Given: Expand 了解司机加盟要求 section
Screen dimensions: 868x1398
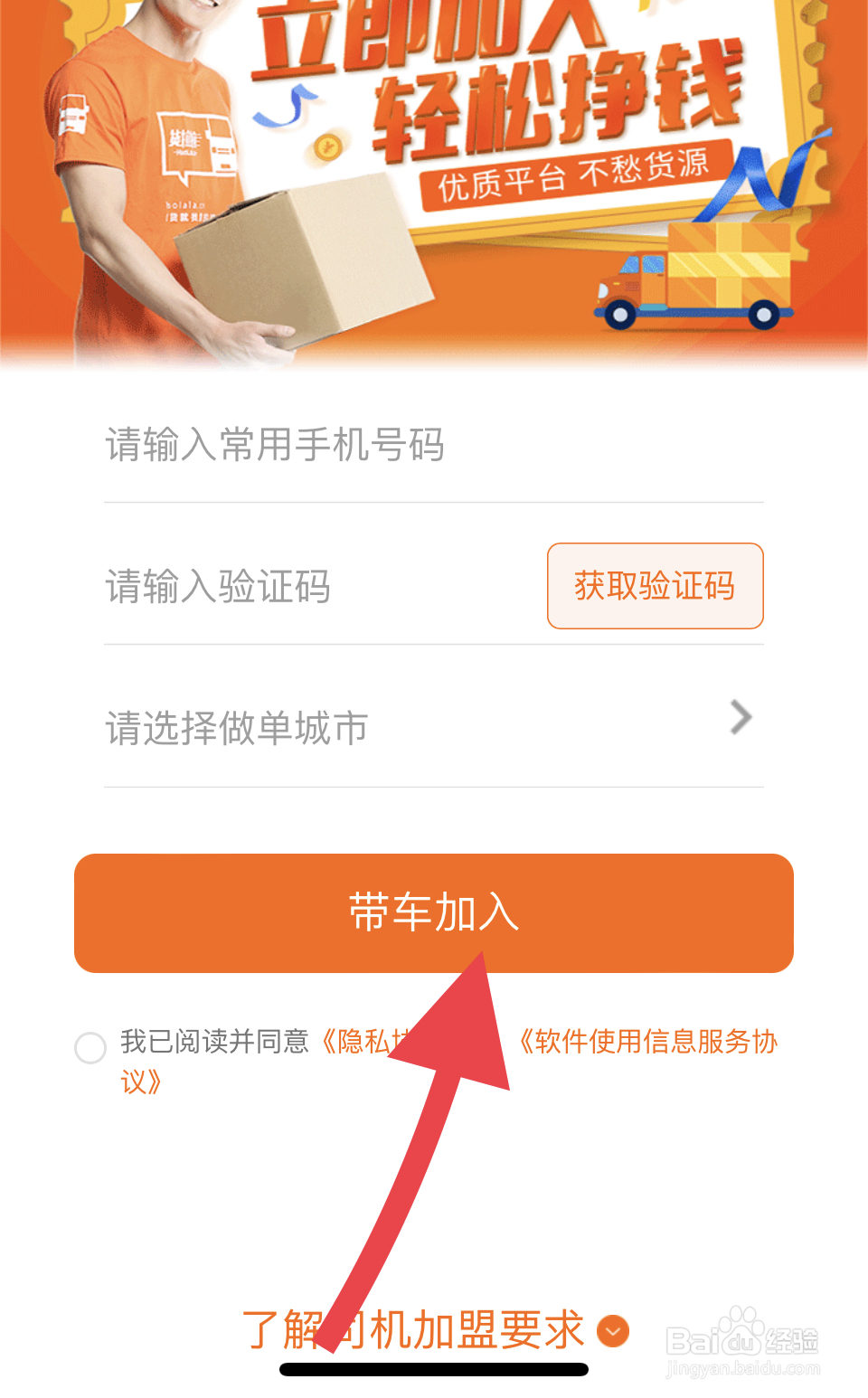Looking at the screenshot, I should click(434, 1330).
